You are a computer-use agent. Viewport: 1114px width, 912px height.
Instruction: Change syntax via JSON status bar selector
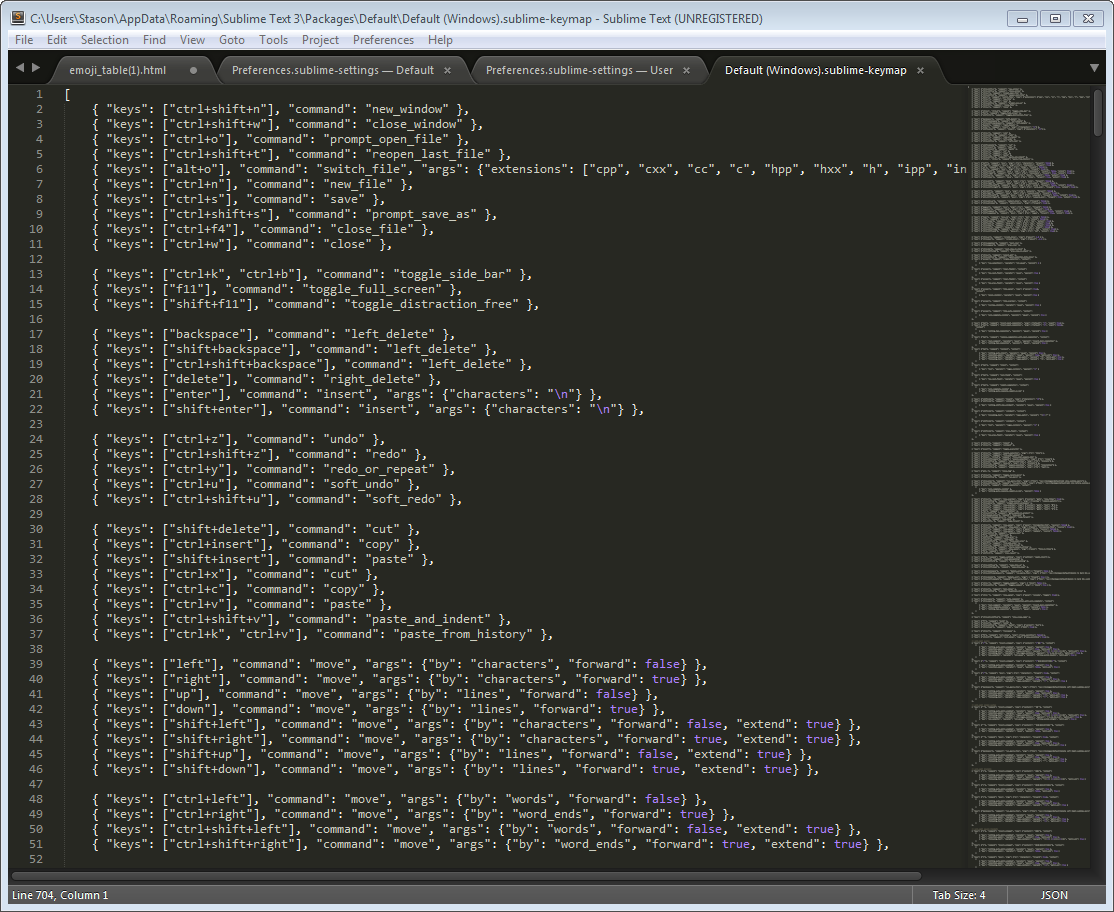(x=1054, y=895)
